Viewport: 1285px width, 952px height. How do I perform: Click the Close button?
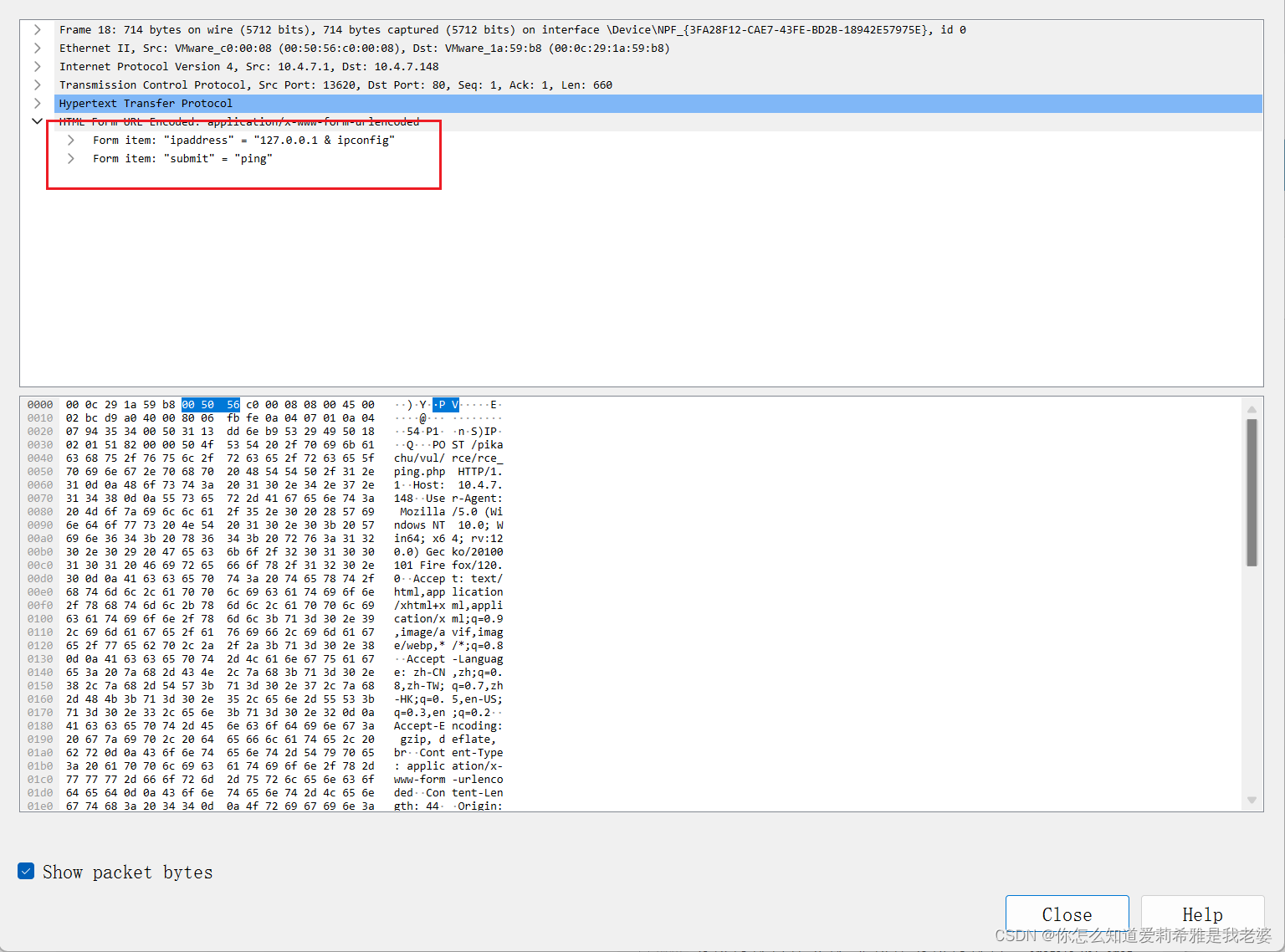(x=1067, y=914)
